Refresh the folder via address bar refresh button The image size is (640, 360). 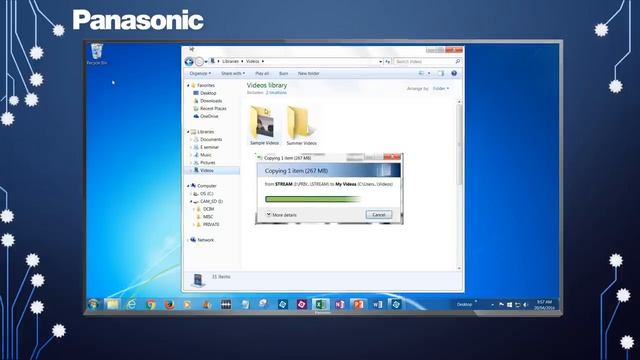tap(387, 62)
